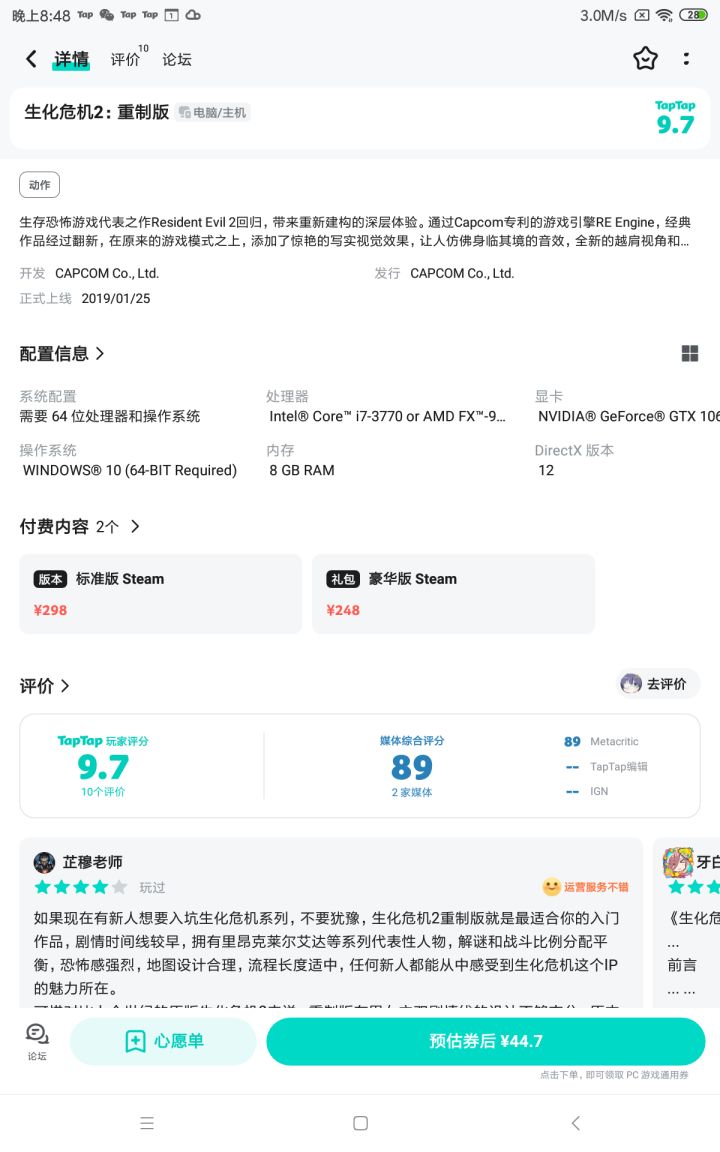Tap the IGN score row
720x1152 pixels.
[587, 791]
